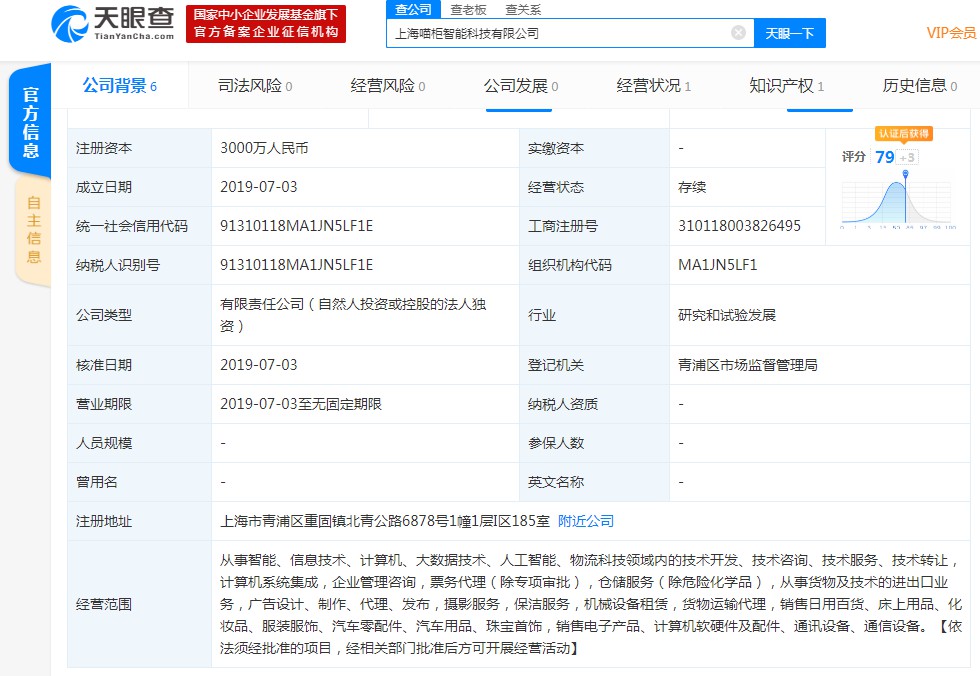Select the 经营风险 tab

click(388, 86)
